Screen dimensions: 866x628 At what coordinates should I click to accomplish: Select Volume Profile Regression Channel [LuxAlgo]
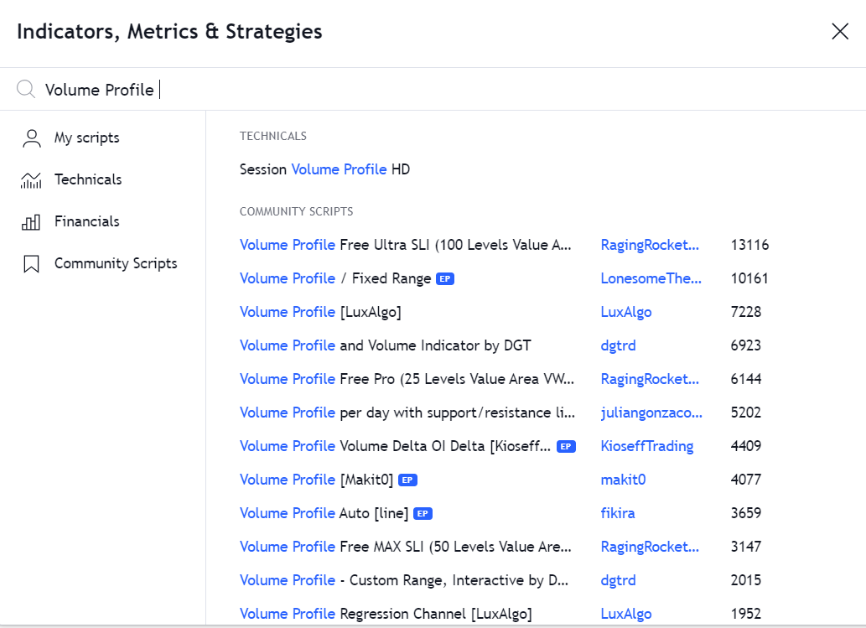point(386,614)
